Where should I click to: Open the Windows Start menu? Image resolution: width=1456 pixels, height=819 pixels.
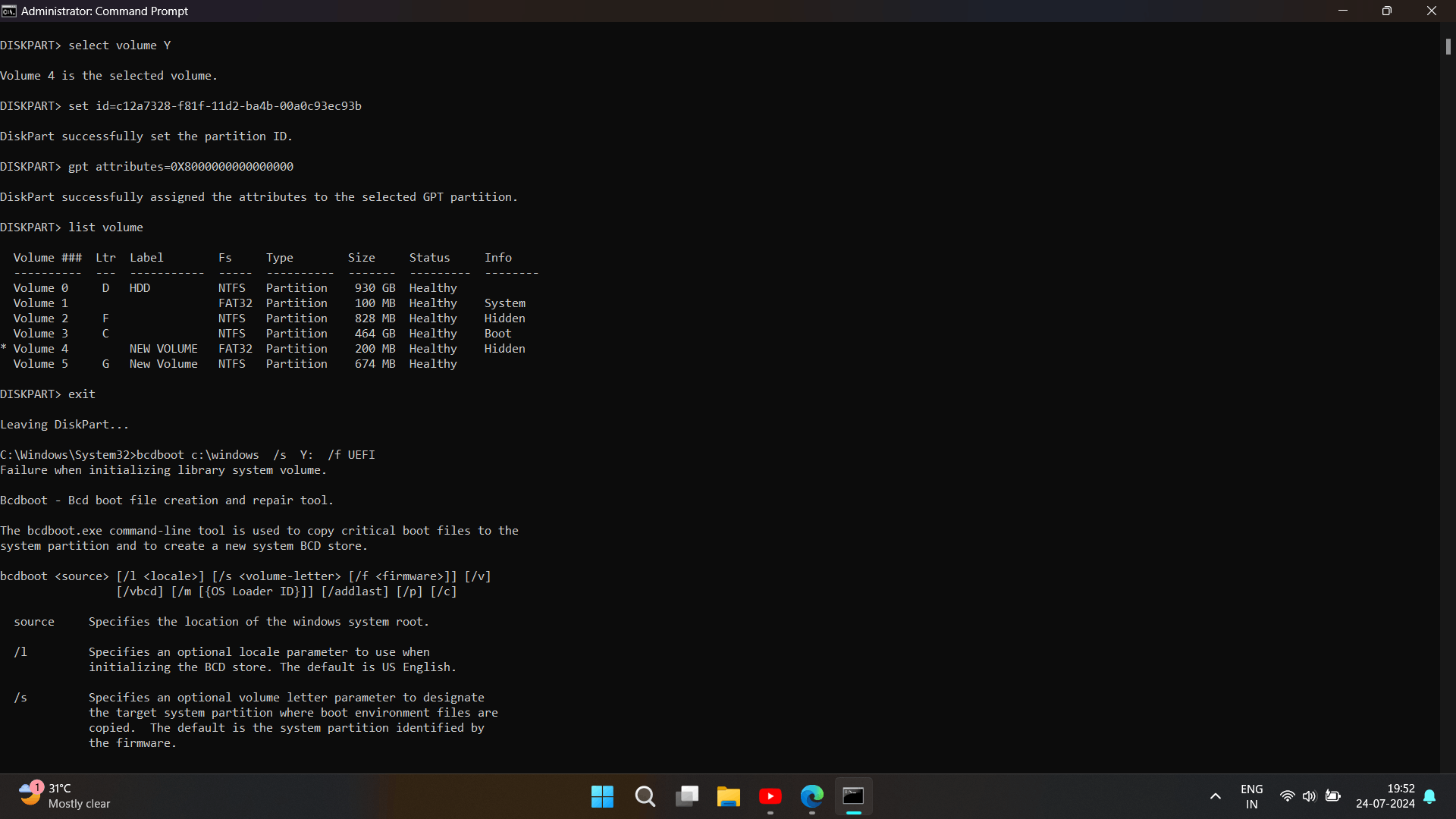pyautogui.click(x=602, y=796)
